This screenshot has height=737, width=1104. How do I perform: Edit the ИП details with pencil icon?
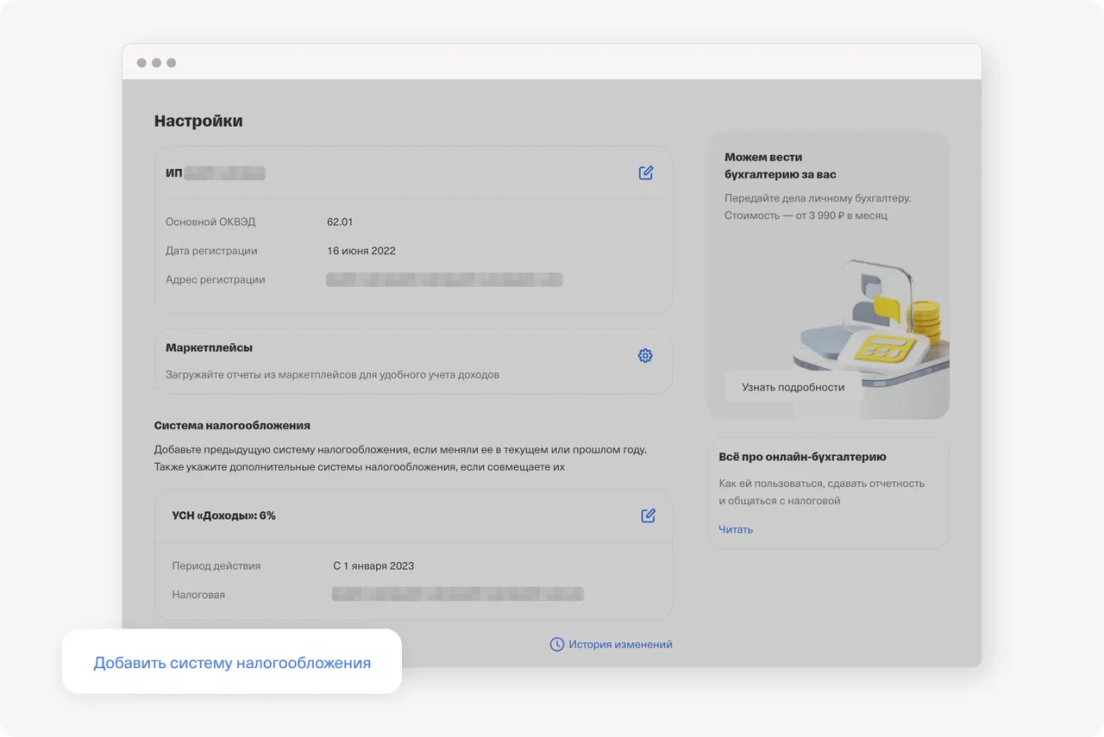pos(646,172)
